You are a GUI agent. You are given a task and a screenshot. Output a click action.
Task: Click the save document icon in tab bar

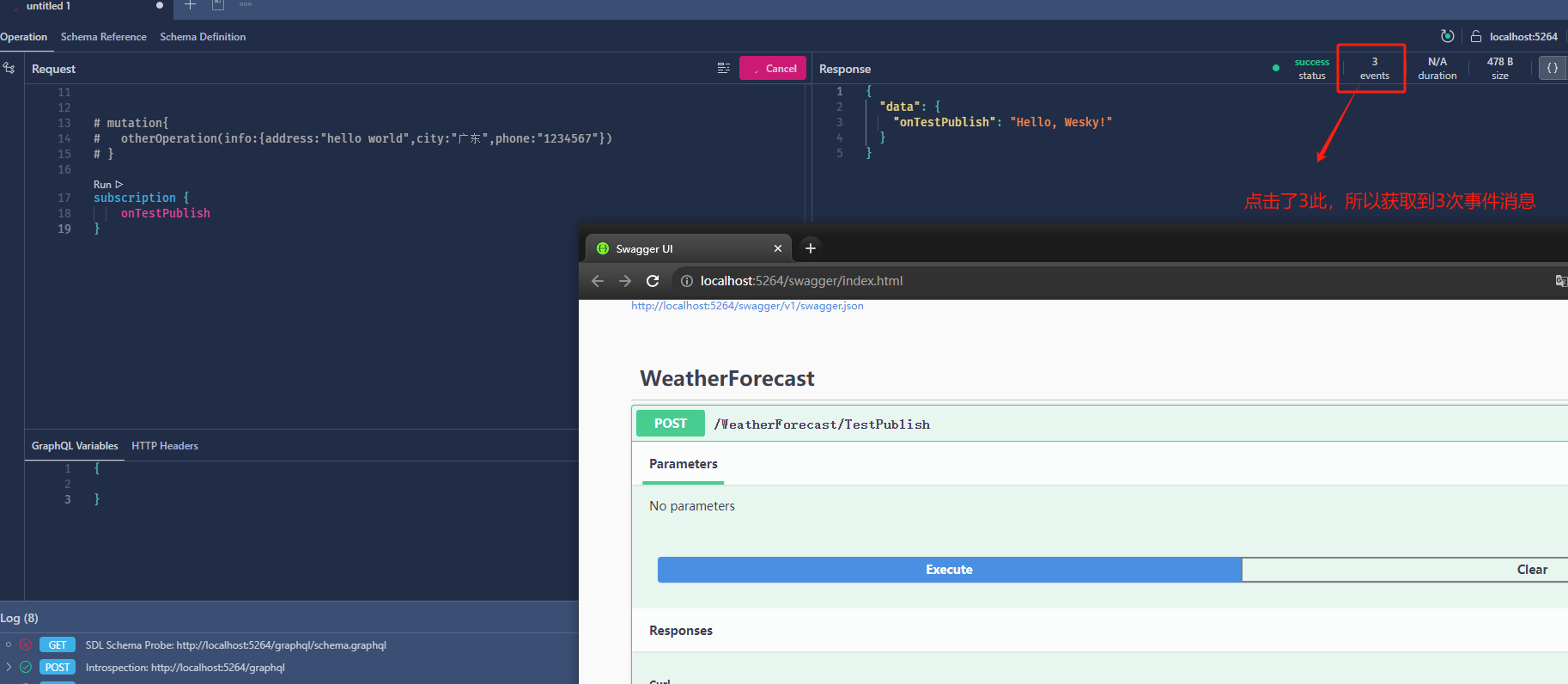pyautogui.click(x=218, y=5)
